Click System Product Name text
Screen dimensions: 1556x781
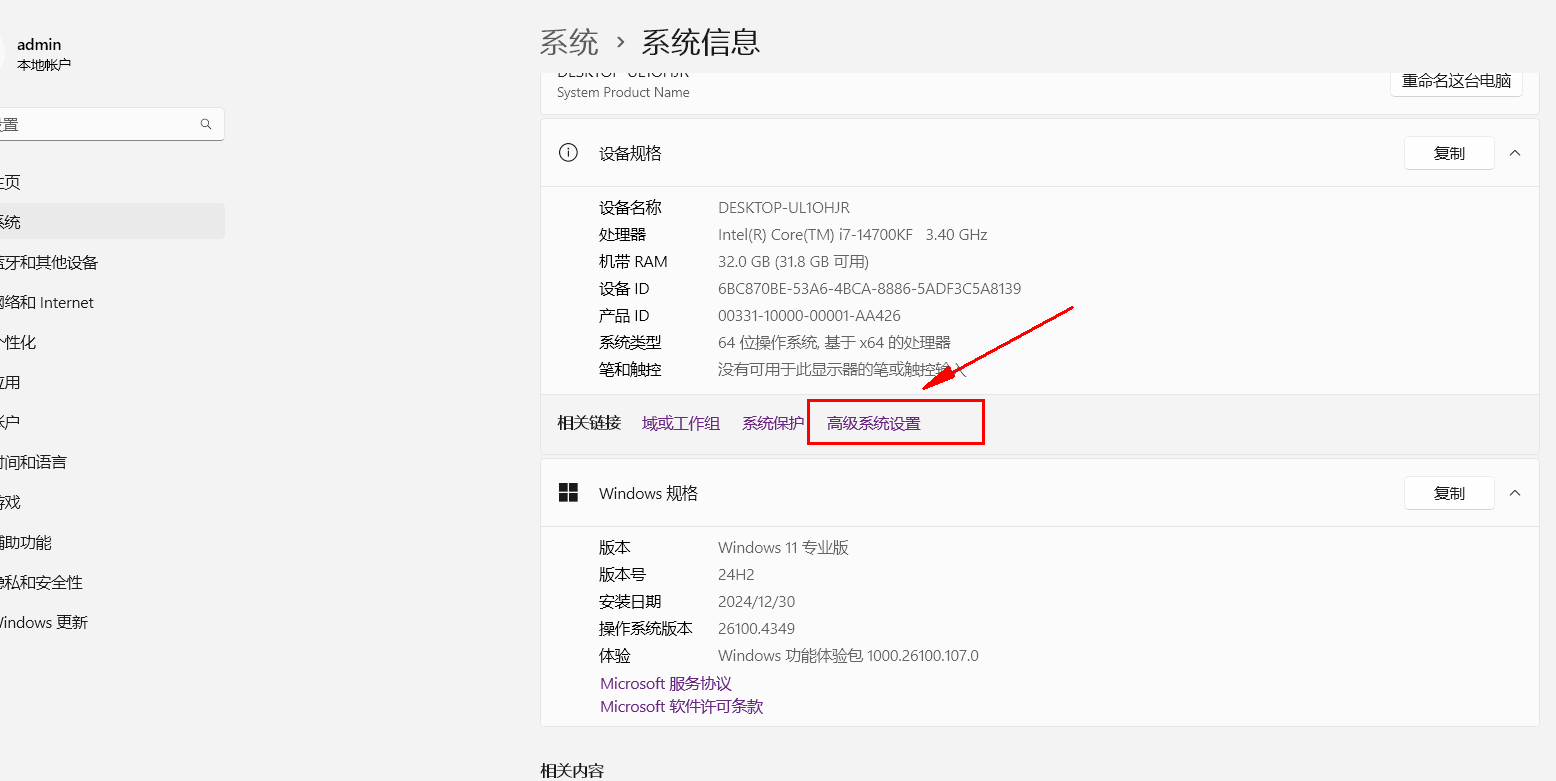pos(623,93)
